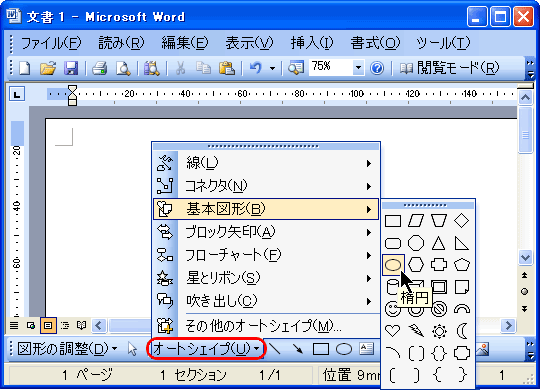The image size is (540, 390).
Task: Open 書式(O) menu
Action: click(375, 43)
